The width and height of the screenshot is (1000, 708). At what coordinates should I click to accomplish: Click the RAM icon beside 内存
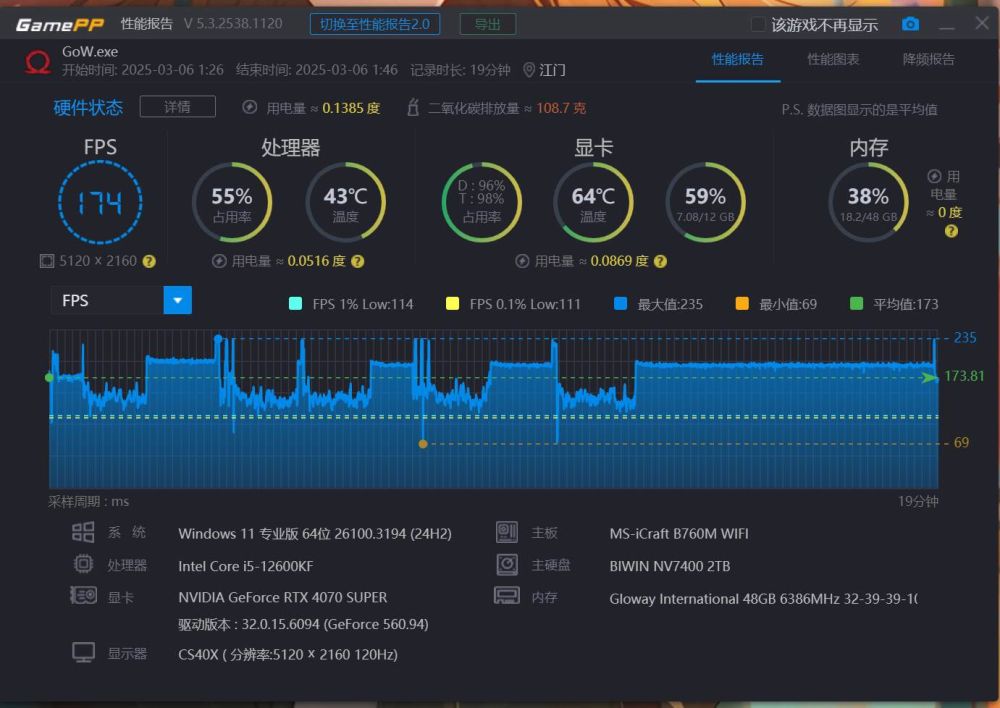coord(507,596)
